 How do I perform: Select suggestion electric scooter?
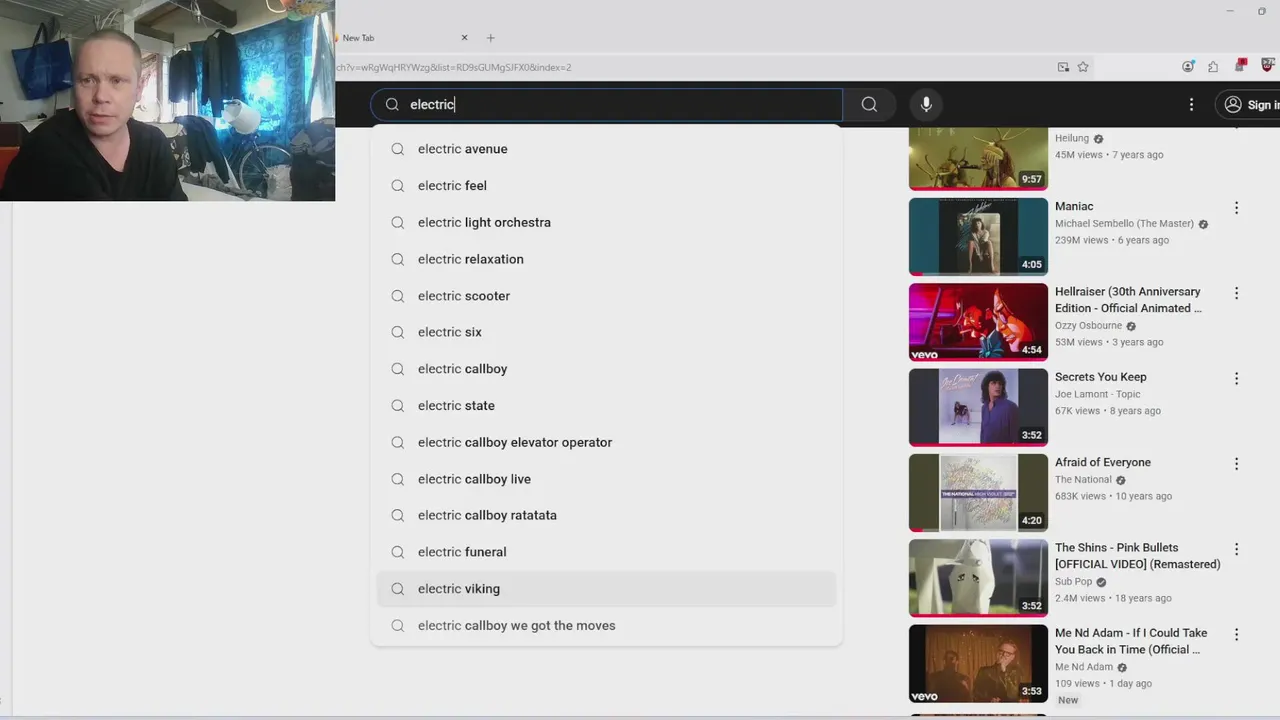click(606, 296)
